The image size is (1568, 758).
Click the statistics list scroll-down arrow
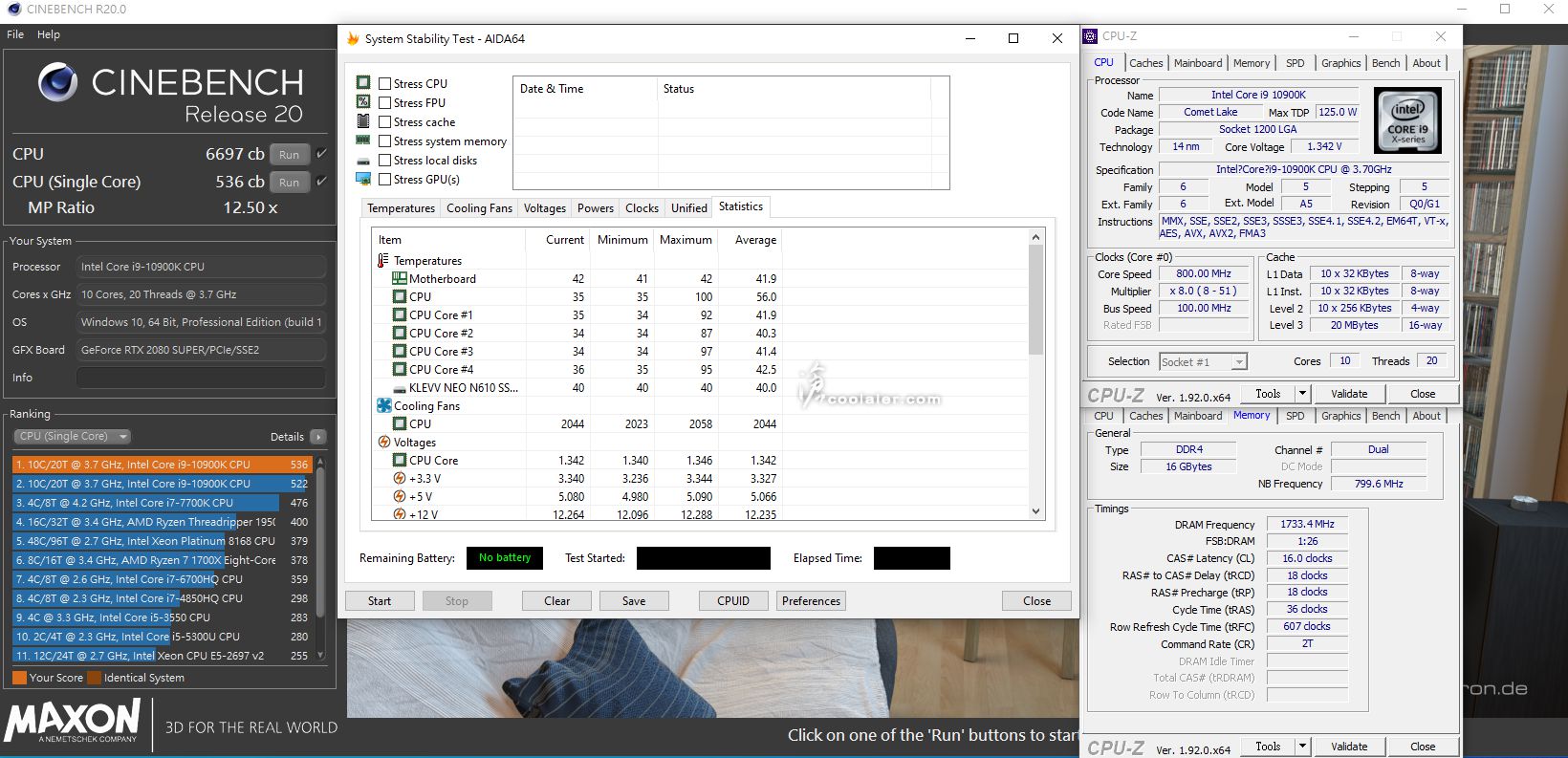coord(1035,511)
